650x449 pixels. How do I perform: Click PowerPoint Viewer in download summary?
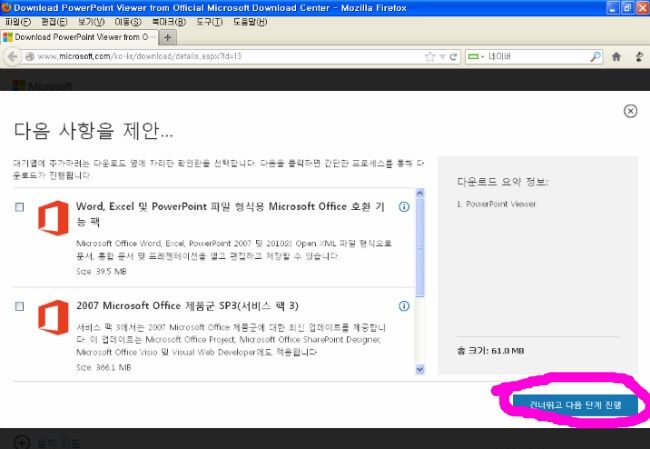coord(500,204)
